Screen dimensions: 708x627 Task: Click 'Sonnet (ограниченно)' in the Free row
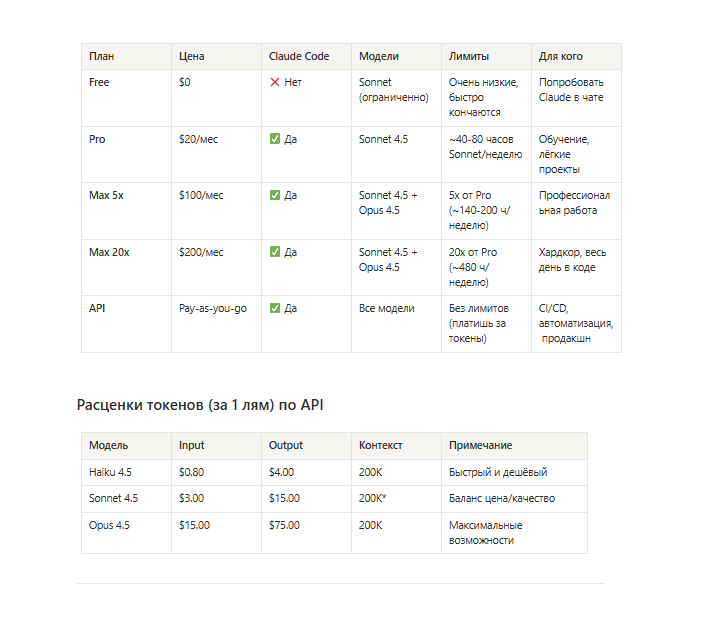click(394, 90)
